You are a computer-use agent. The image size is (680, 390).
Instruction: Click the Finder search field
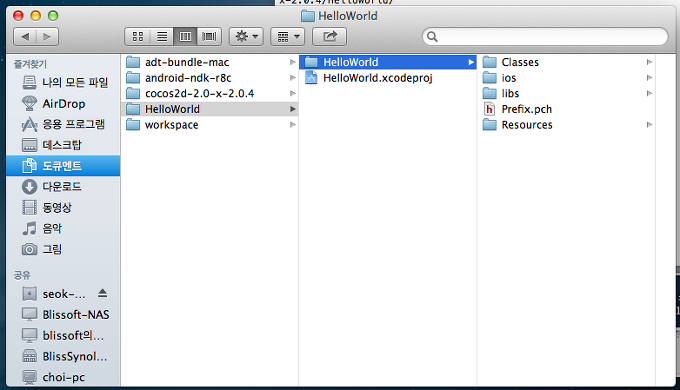(x=545, y=37)
